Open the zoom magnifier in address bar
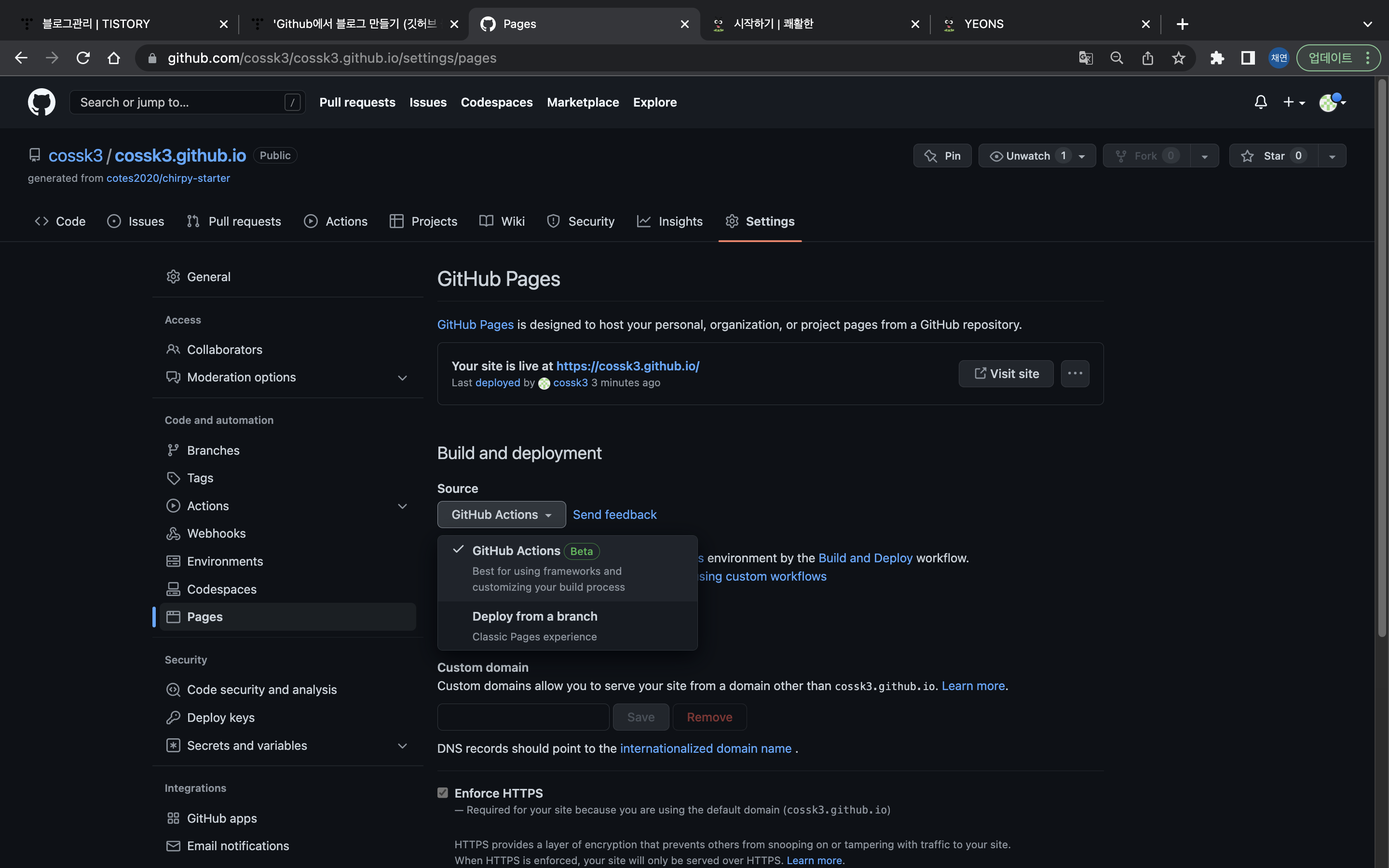Screen dimensions: 1389x868 [x=1117, y=58]
